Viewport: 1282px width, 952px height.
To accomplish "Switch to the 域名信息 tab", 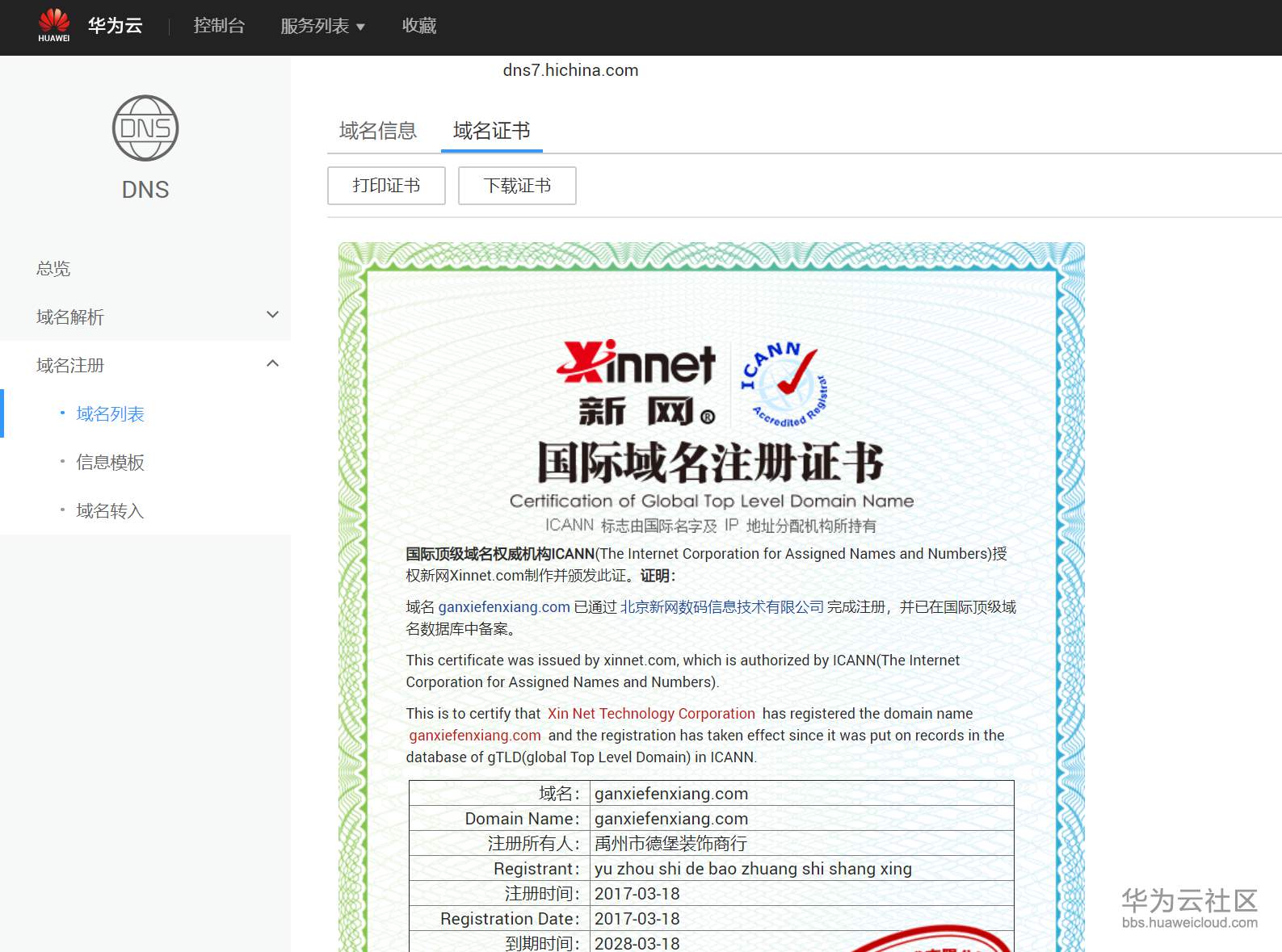I will 378,131.
